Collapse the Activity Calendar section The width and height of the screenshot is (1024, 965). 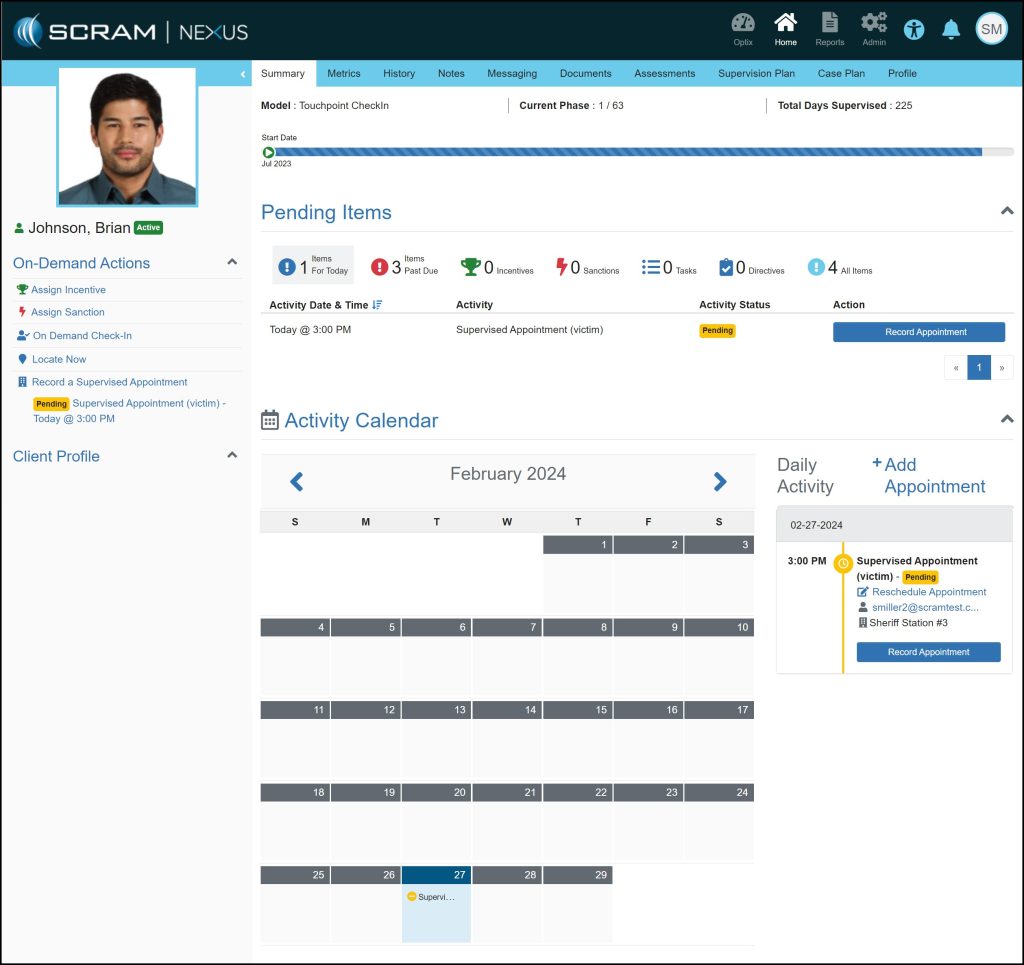1006,420
